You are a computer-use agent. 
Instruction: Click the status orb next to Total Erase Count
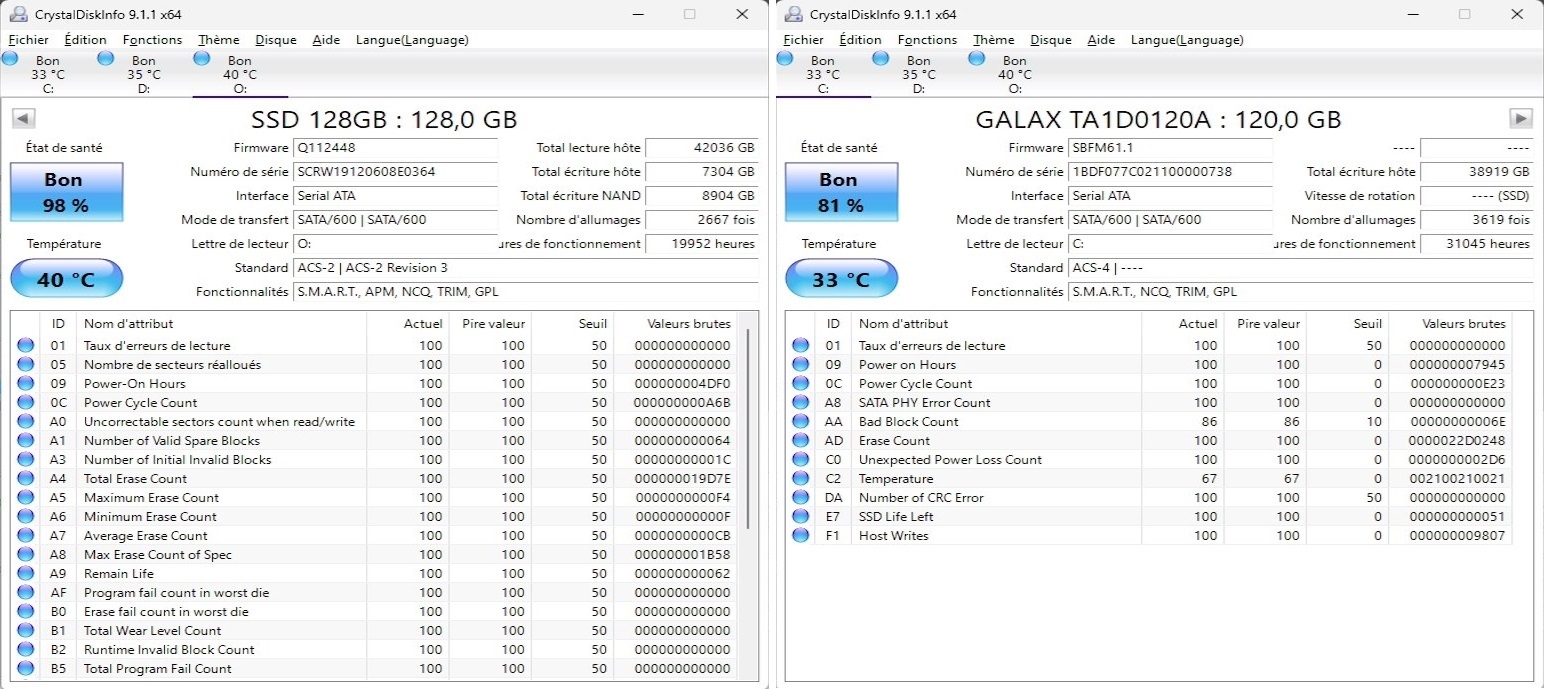(x=25, y=479)
